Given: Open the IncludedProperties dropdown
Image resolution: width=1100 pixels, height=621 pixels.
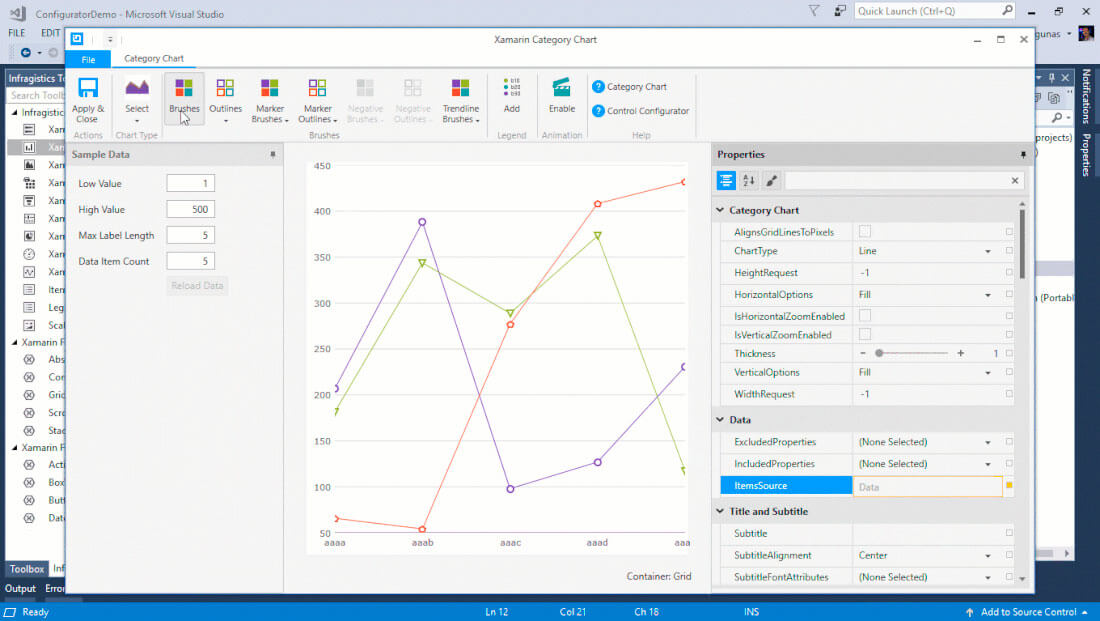Looking at the screenshot, I should (987, 464).
